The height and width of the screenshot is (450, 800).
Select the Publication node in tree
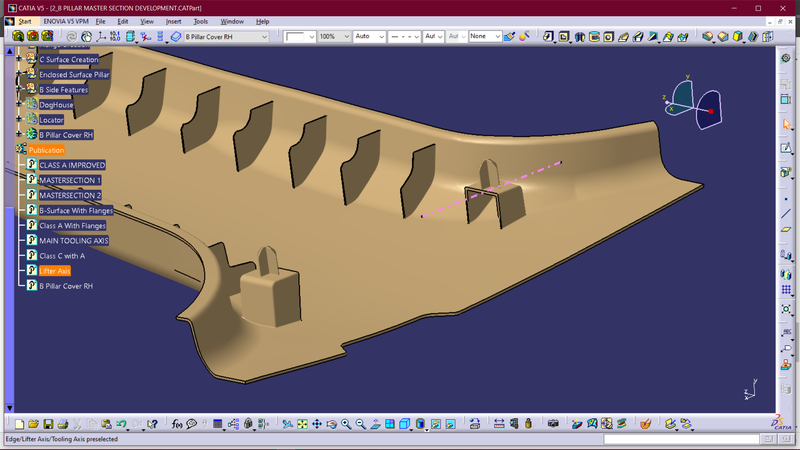click(x=46, y=150)
